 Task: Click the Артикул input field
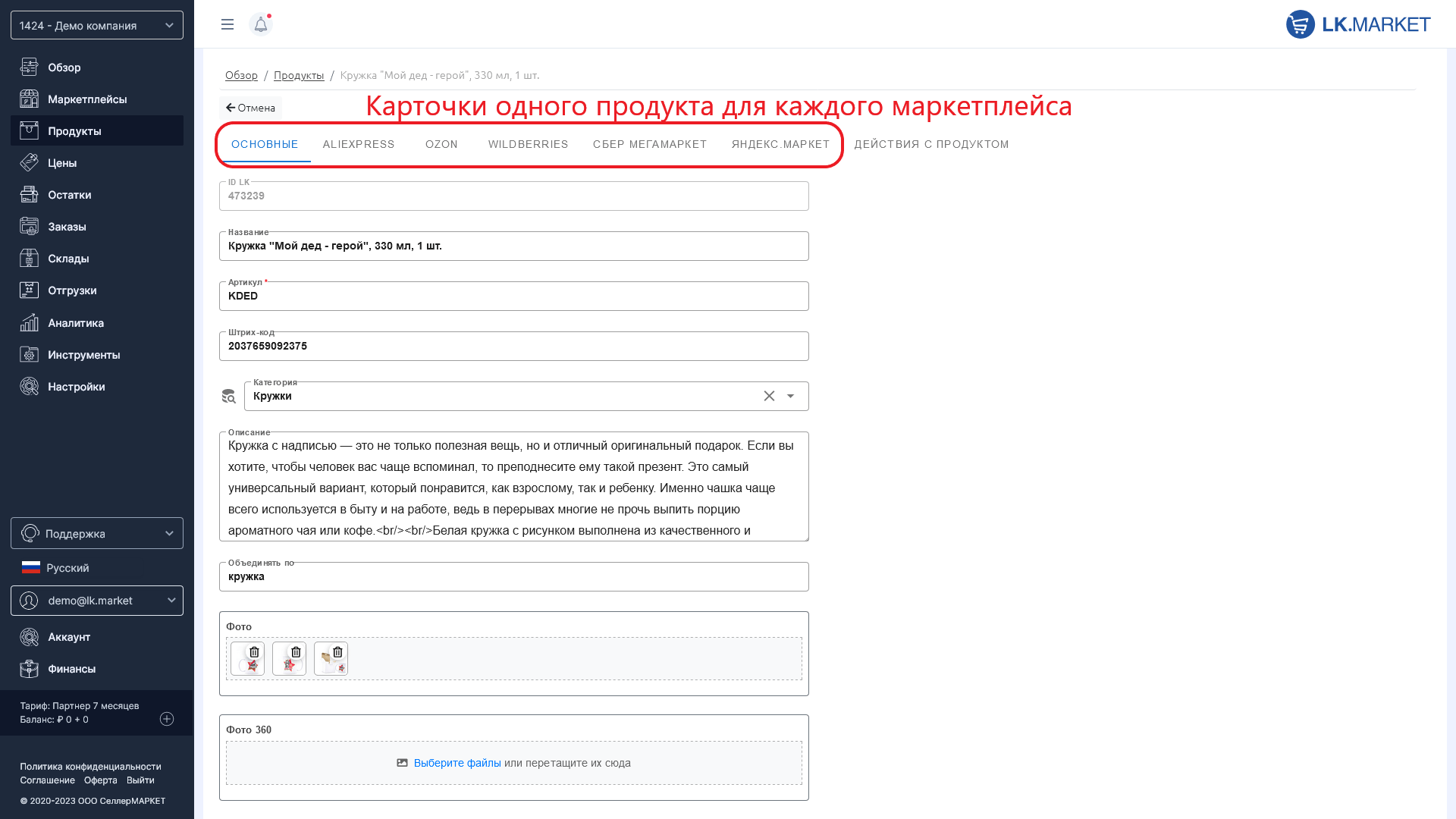[x=514, y=296]
